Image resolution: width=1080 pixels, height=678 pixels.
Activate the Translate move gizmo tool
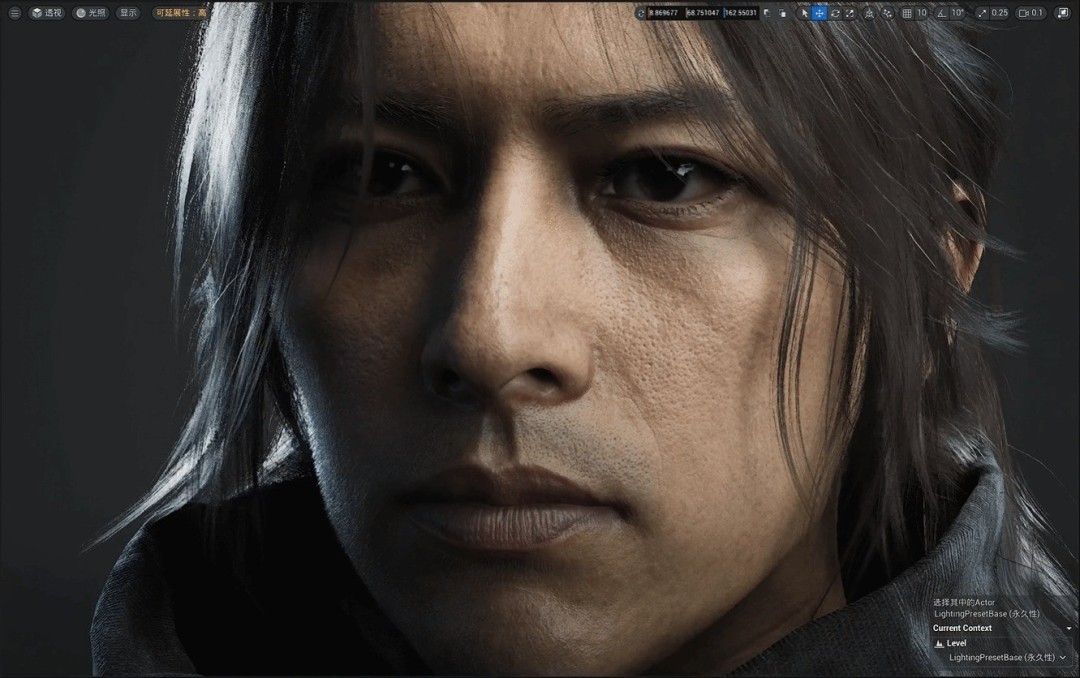819,13
